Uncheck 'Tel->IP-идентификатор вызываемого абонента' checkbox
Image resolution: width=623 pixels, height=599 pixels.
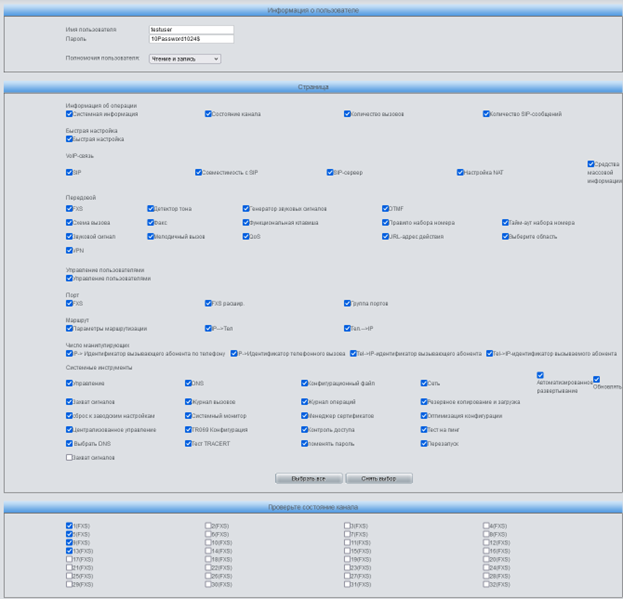[490, 354]
